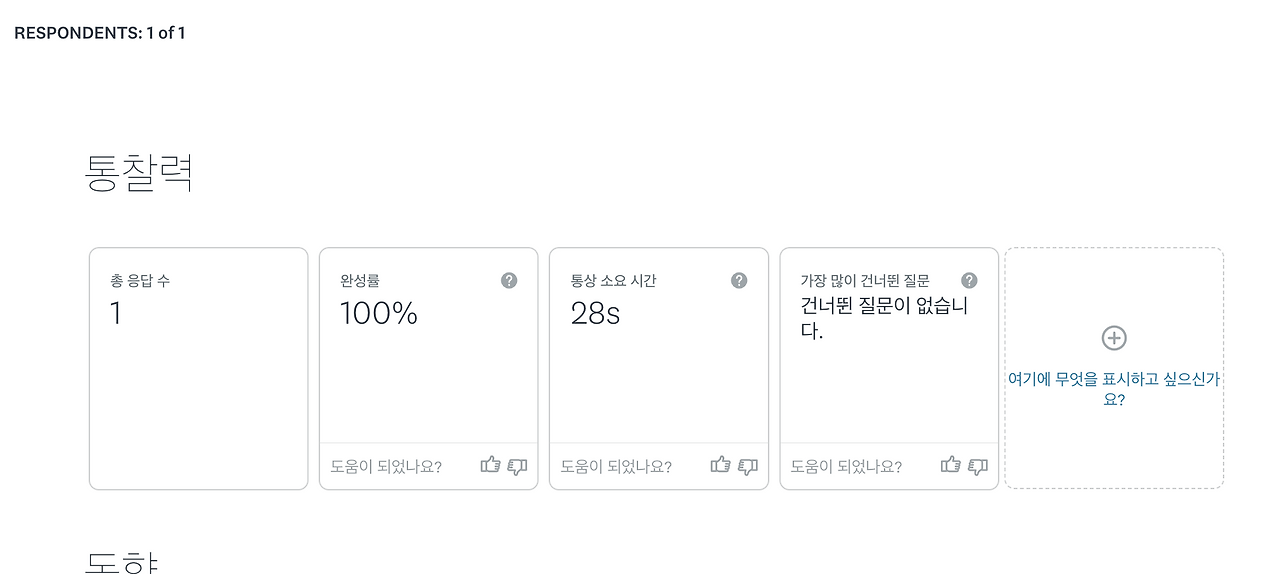Click the 도움이 되었나요? text under 완성률
The width and height of the screenshot is (1280, 574).
point(386,466)
